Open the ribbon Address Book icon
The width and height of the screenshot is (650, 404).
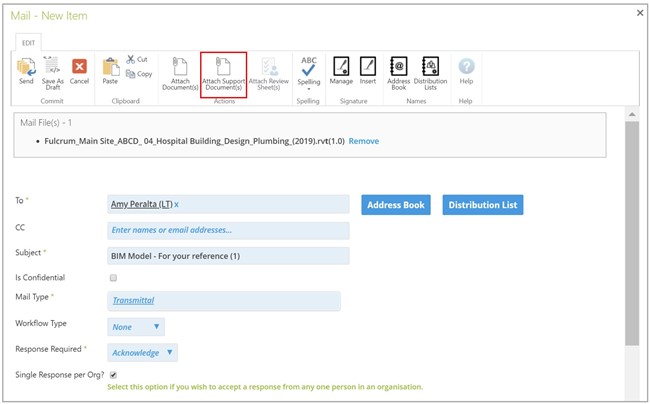click(x=398, y=70)
